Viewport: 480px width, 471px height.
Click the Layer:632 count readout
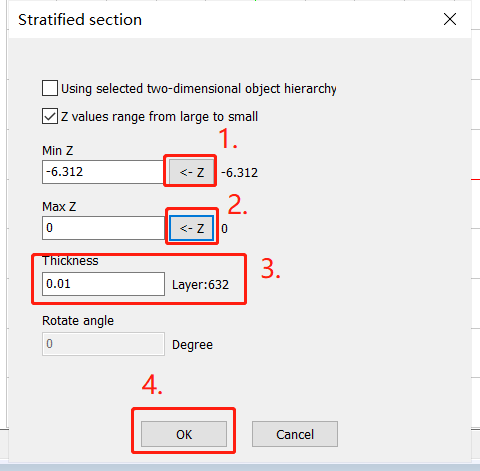tap(200, 285)
